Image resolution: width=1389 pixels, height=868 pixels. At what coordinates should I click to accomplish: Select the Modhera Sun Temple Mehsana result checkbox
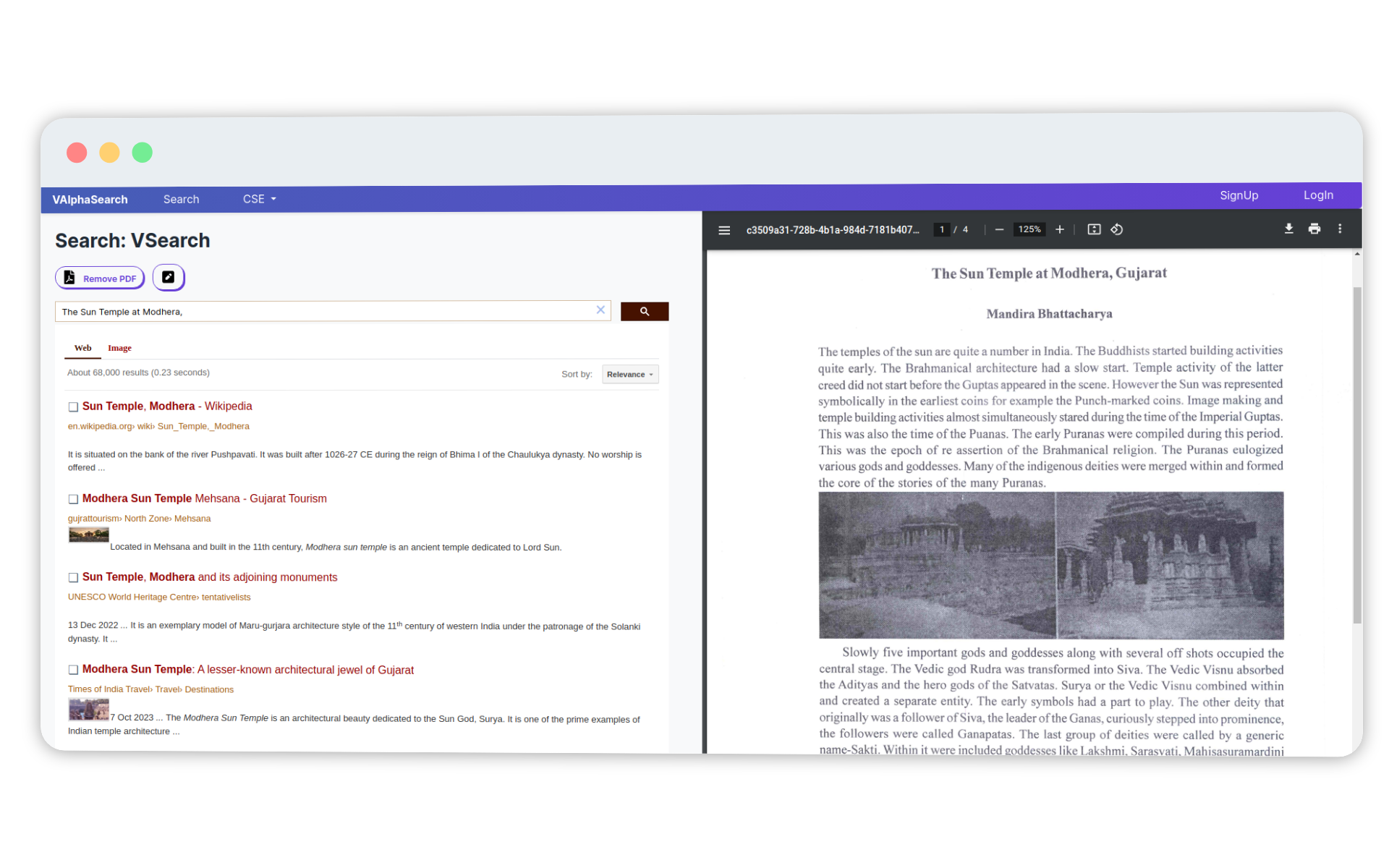(73, 498)
